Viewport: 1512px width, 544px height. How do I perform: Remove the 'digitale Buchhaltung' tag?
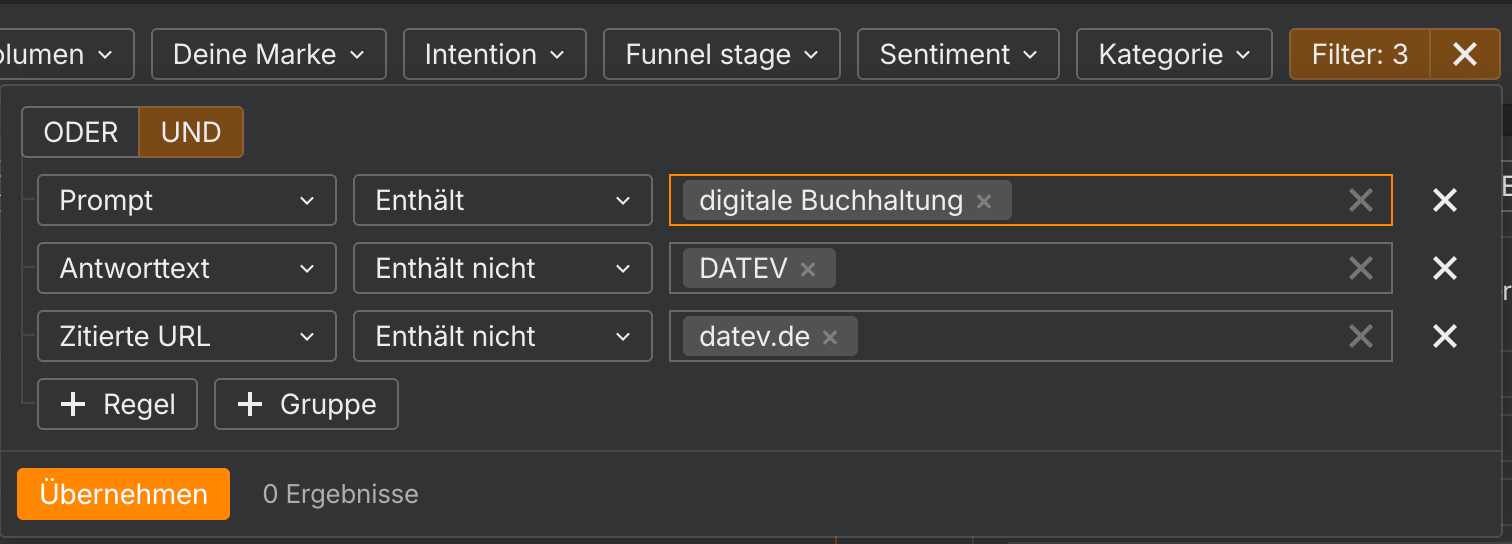point(984,201)
